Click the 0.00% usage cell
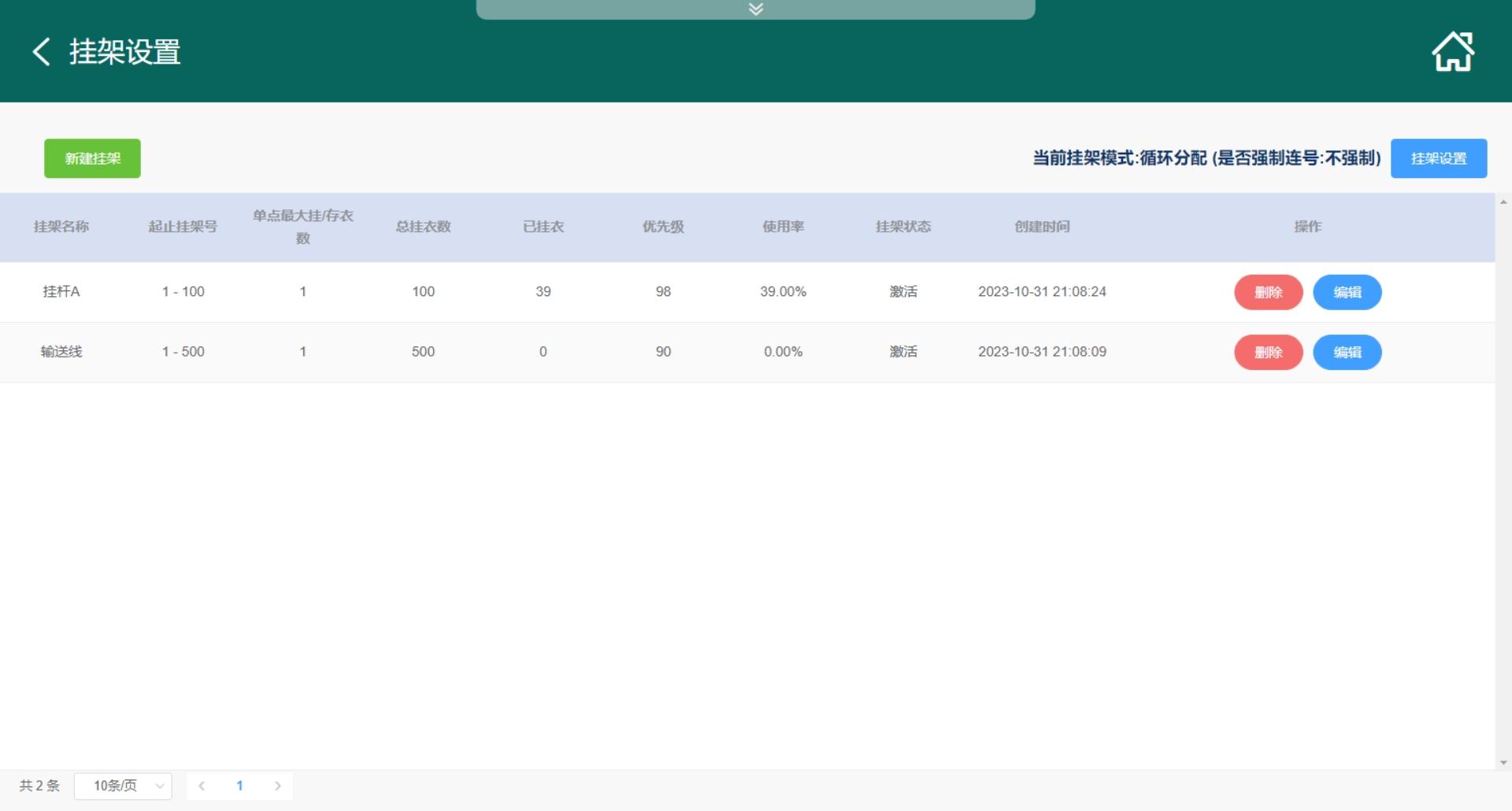Viewport: 1512px width, 811px height. pyautogui.click(x=783, y=351)
